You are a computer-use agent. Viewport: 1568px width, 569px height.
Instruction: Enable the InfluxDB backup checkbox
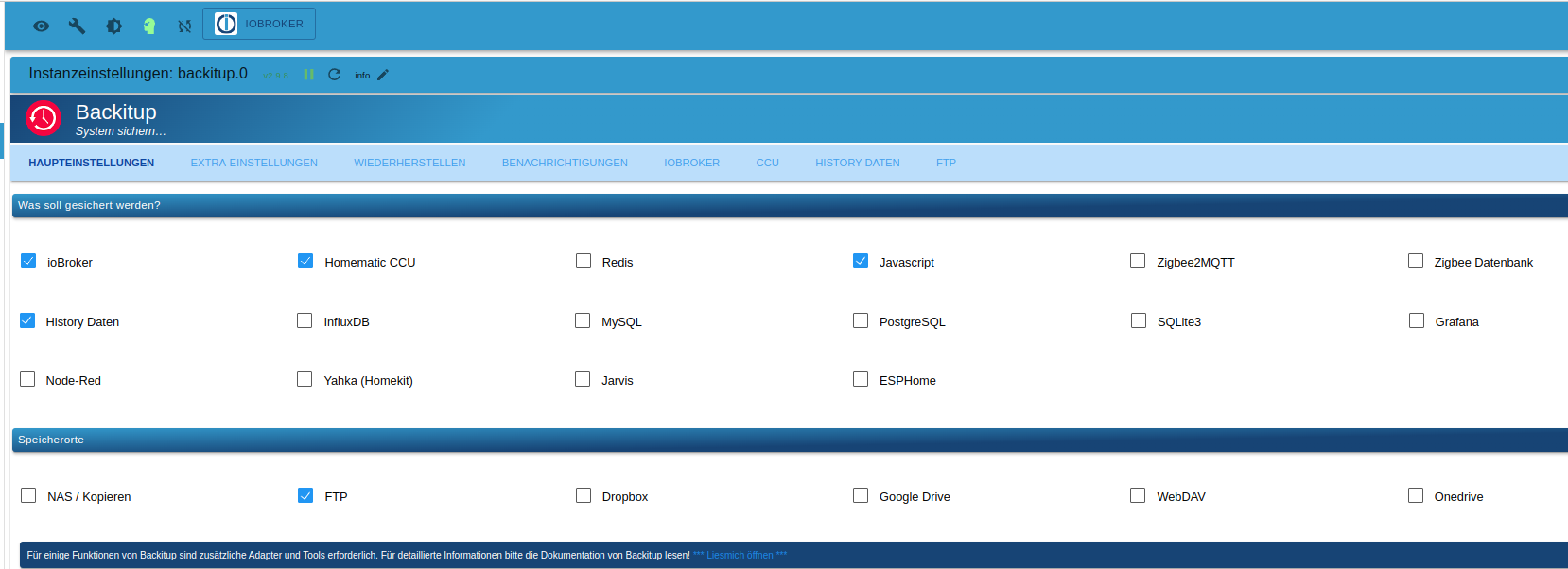(x=305, y=320)
